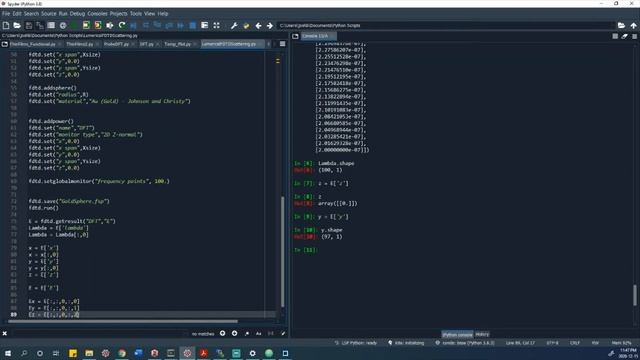Viewport: 640px width, 360px height.
Task: Click the console vertical scrollbar thumb
Action: tap(635, 295)
